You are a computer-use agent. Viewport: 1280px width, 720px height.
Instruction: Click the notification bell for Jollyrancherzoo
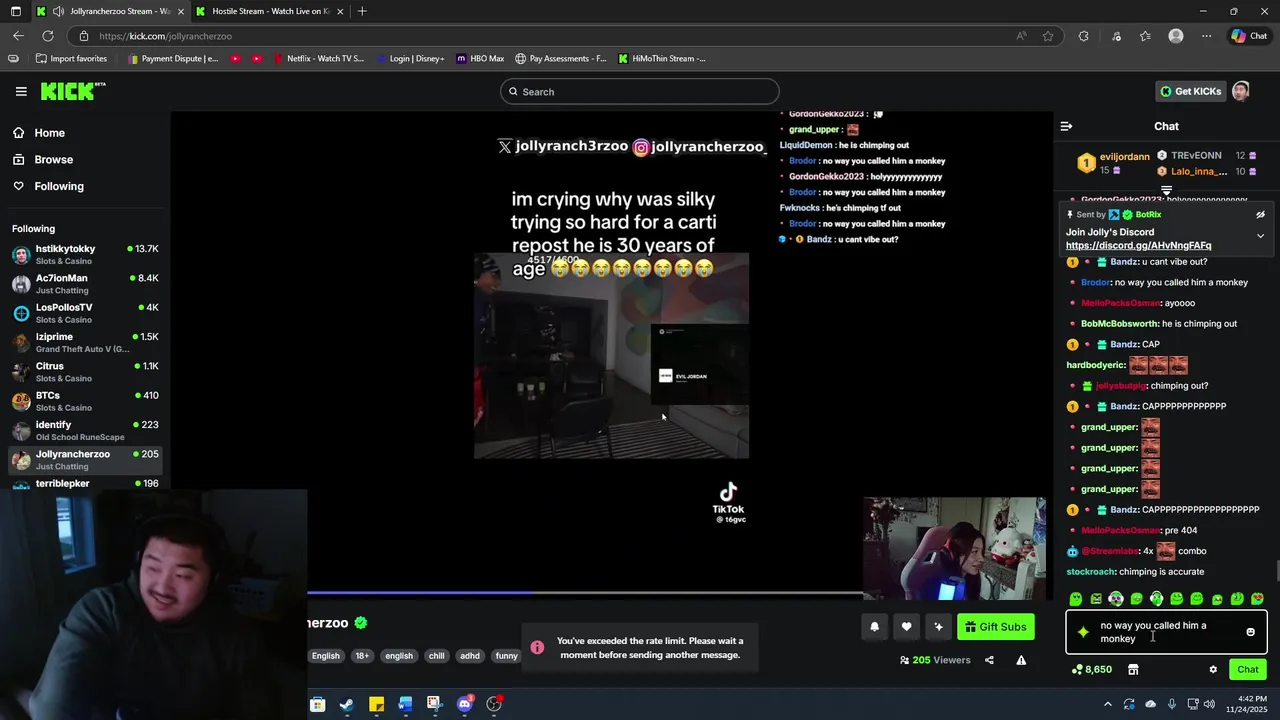[x=874, y=627]
